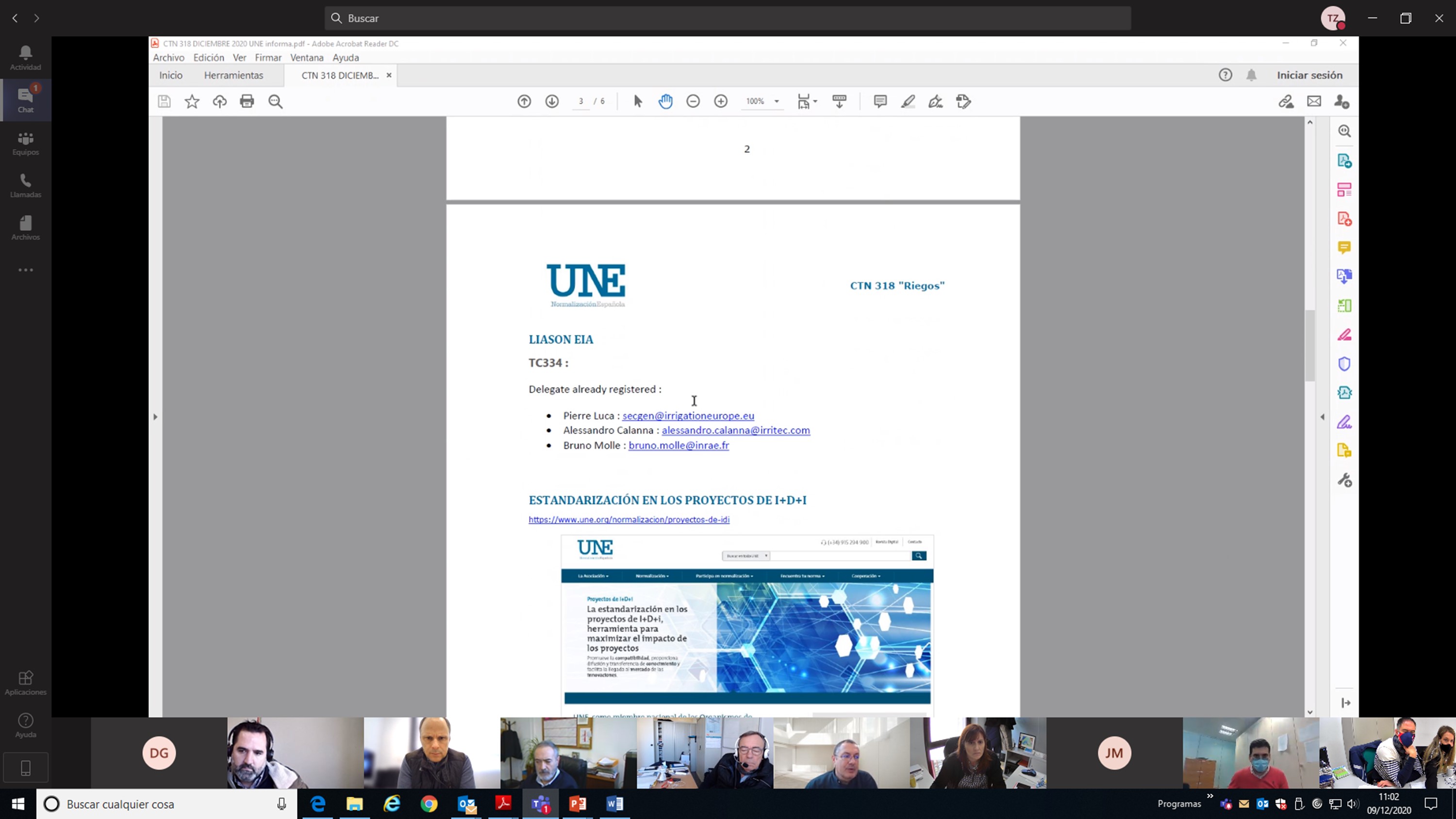Screen dimensions: 1456x819
Task: Click the page number field showing 3
Action: (x=580, y=102)
